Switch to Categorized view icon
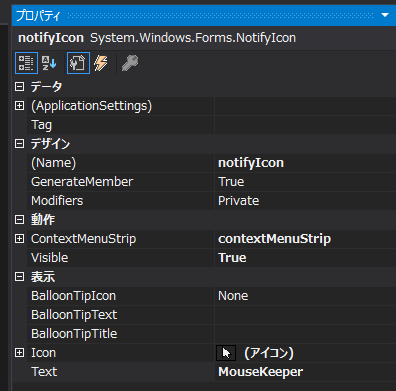 (26, 63)
